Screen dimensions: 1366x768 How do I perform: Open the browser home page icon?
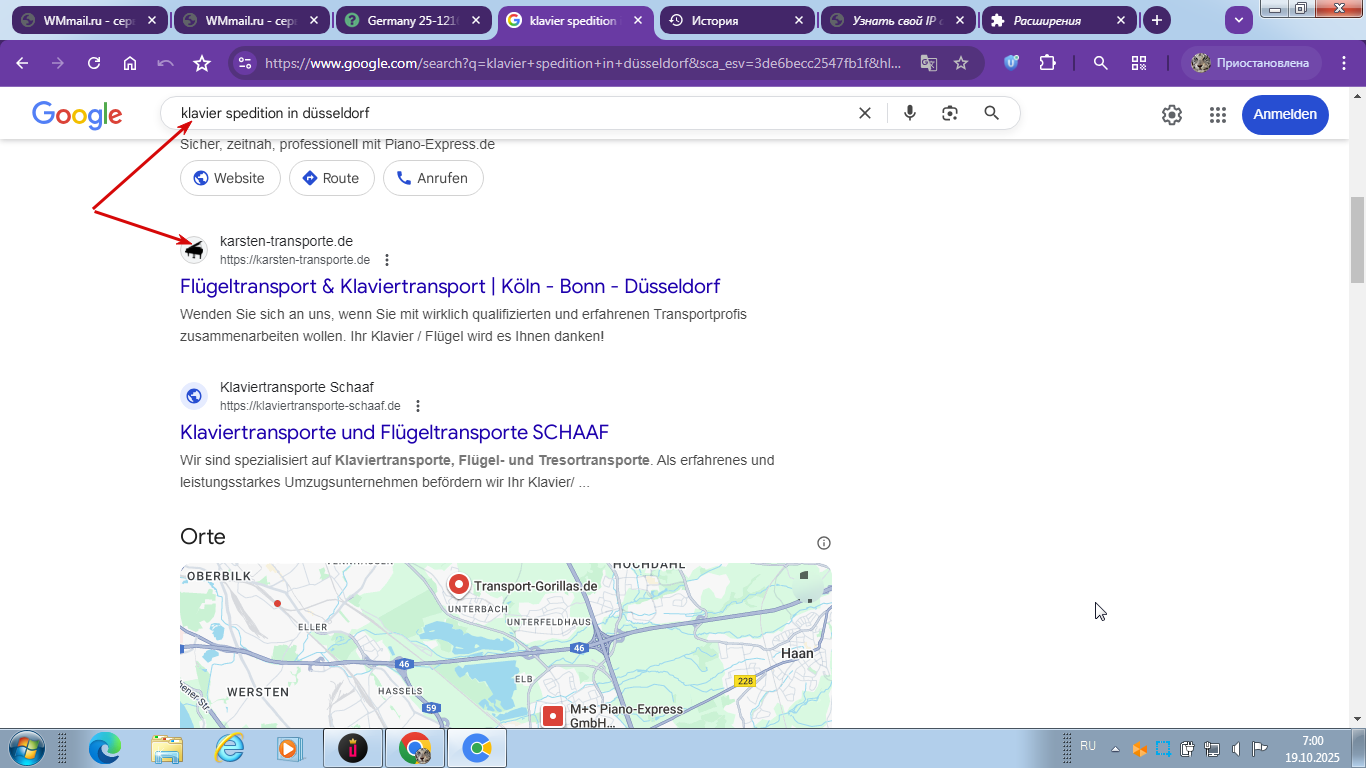pyautogui.click(x=130, y=63)
